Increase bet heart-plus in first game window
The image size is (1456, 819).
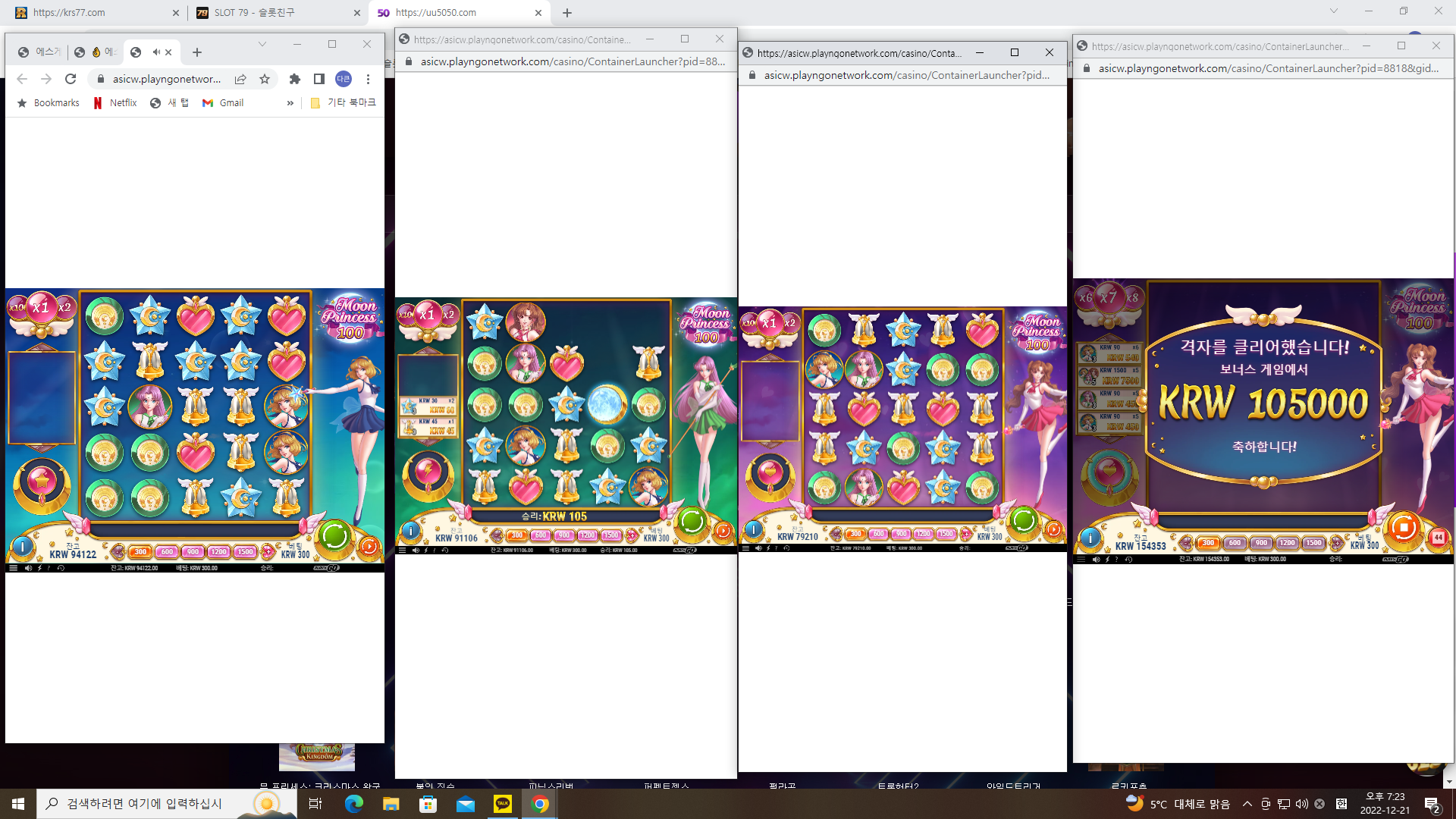(267, 552)
